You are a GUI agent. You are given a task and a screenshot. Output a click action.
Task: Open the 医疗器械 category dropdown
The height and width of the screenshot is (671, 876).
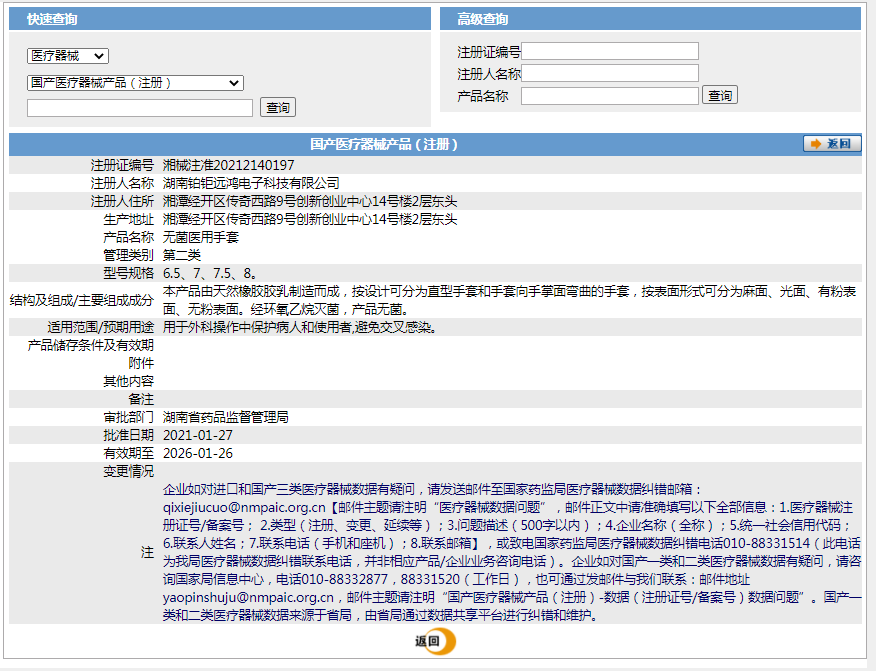click(x=68, y=56)
